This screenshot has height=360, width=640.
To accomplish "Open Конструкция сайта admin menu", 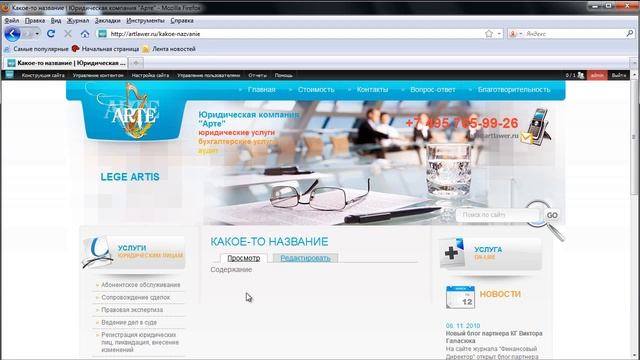I will click(43, 75).
